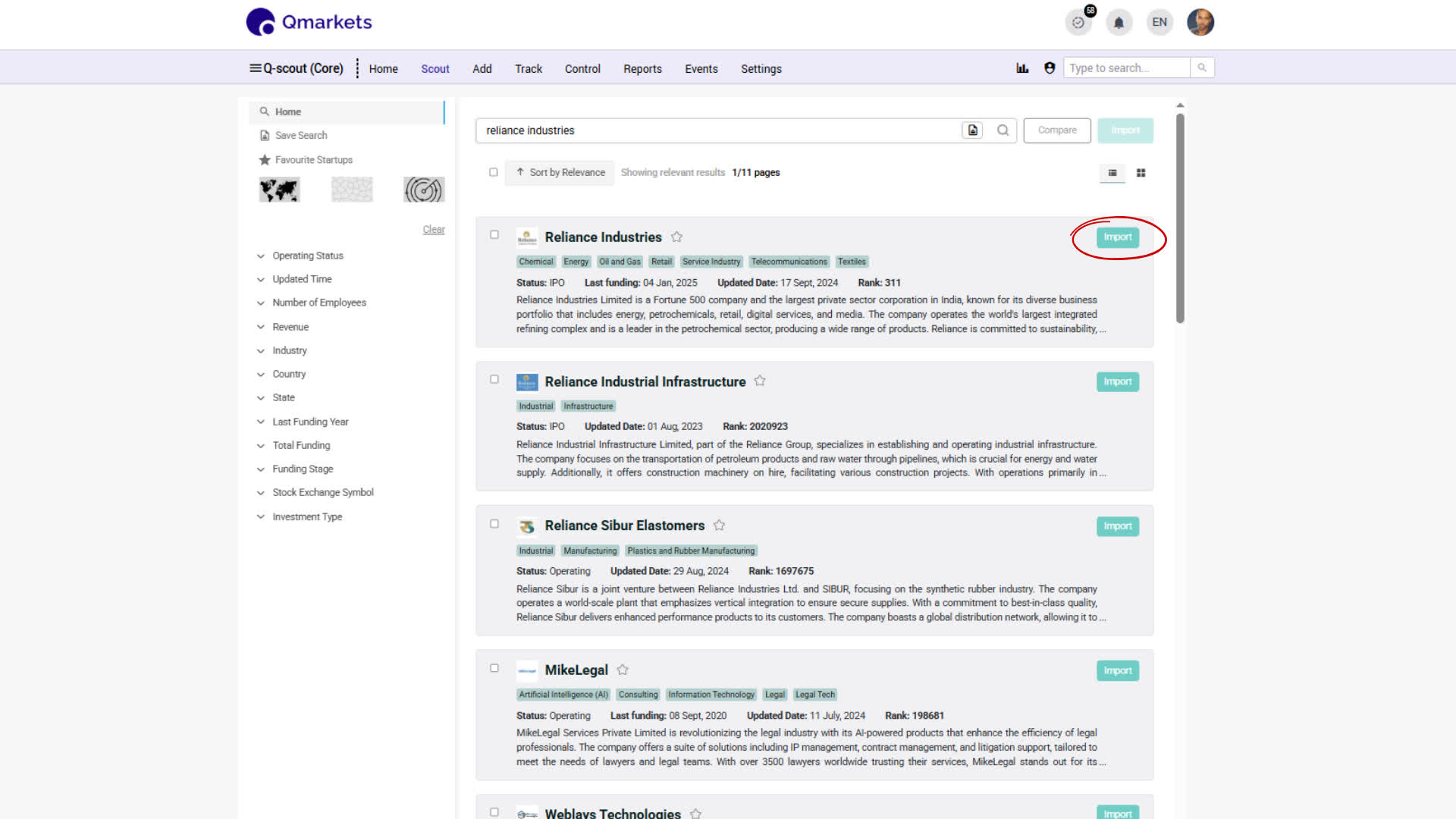Open the radar view icon
The width and height of the screenshot is (1456, 819).
(423, 190)
